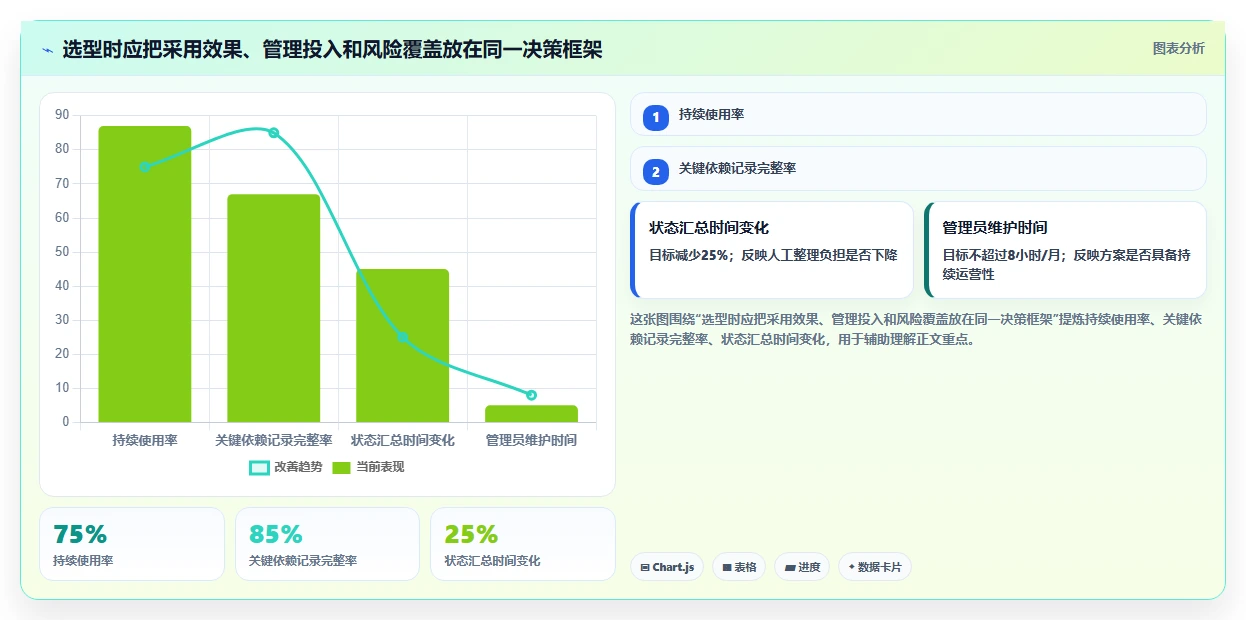
Task: Click the 75% 持续使用率 stat card
Action: pos(132,544)
